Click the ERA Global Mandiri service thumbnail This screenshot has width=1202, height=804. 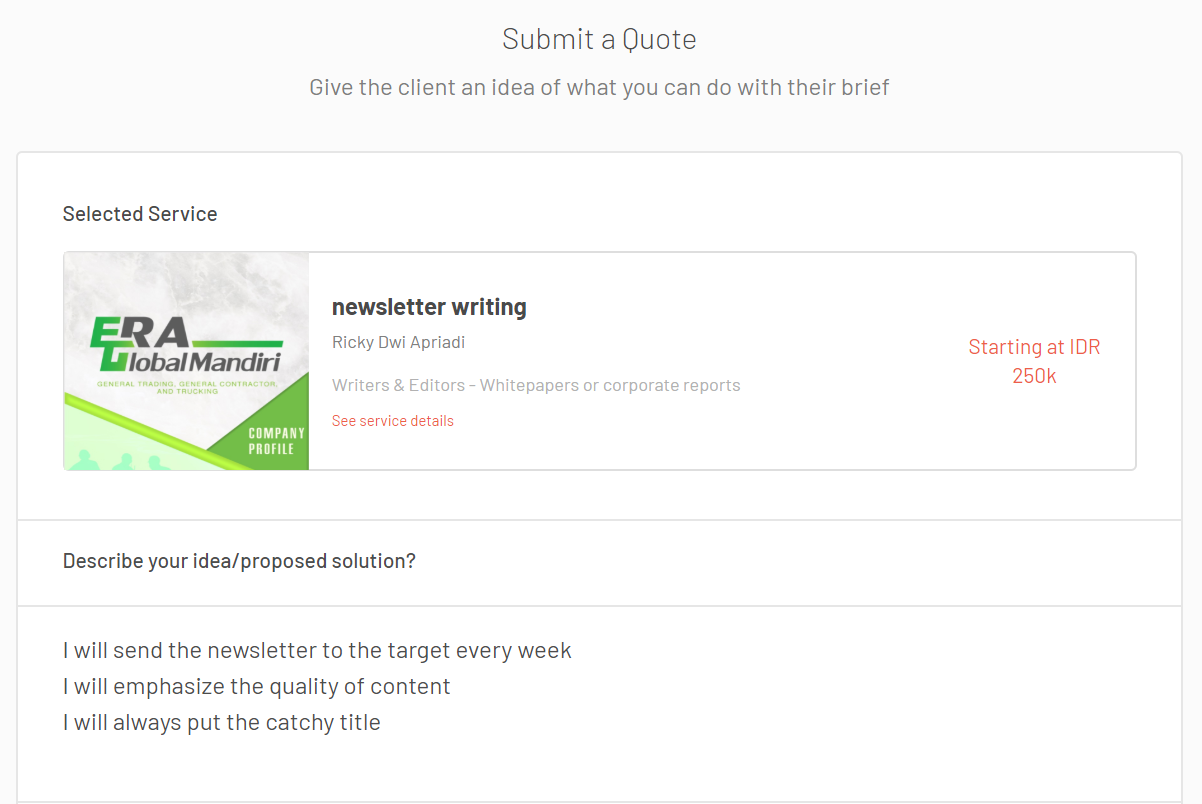pos(186,361)
